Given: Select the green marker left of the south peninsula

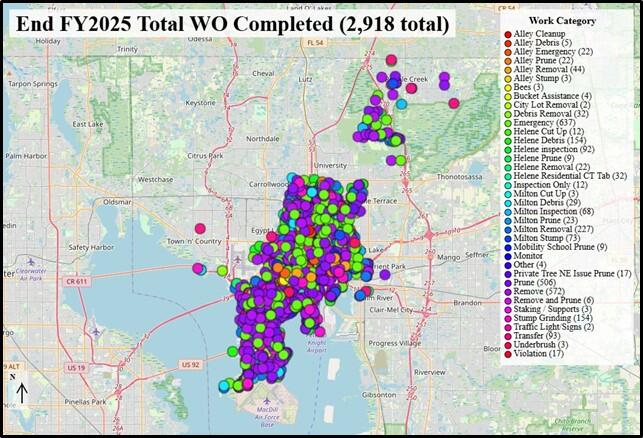Looking at the screenshot, I should tap(233, 351).
